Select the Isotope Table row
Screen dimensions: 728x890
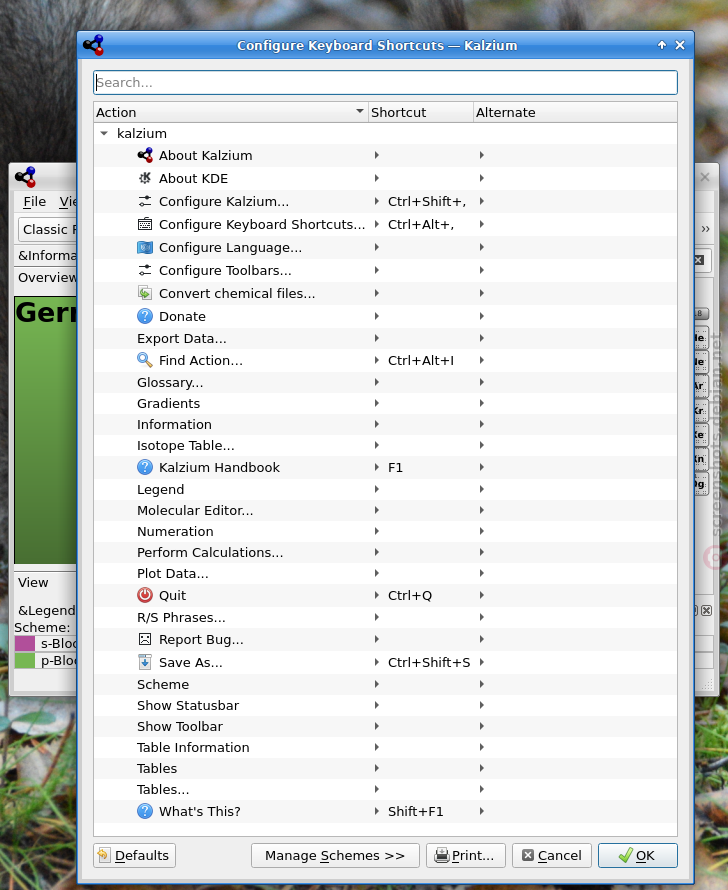(x=385, y=446)
